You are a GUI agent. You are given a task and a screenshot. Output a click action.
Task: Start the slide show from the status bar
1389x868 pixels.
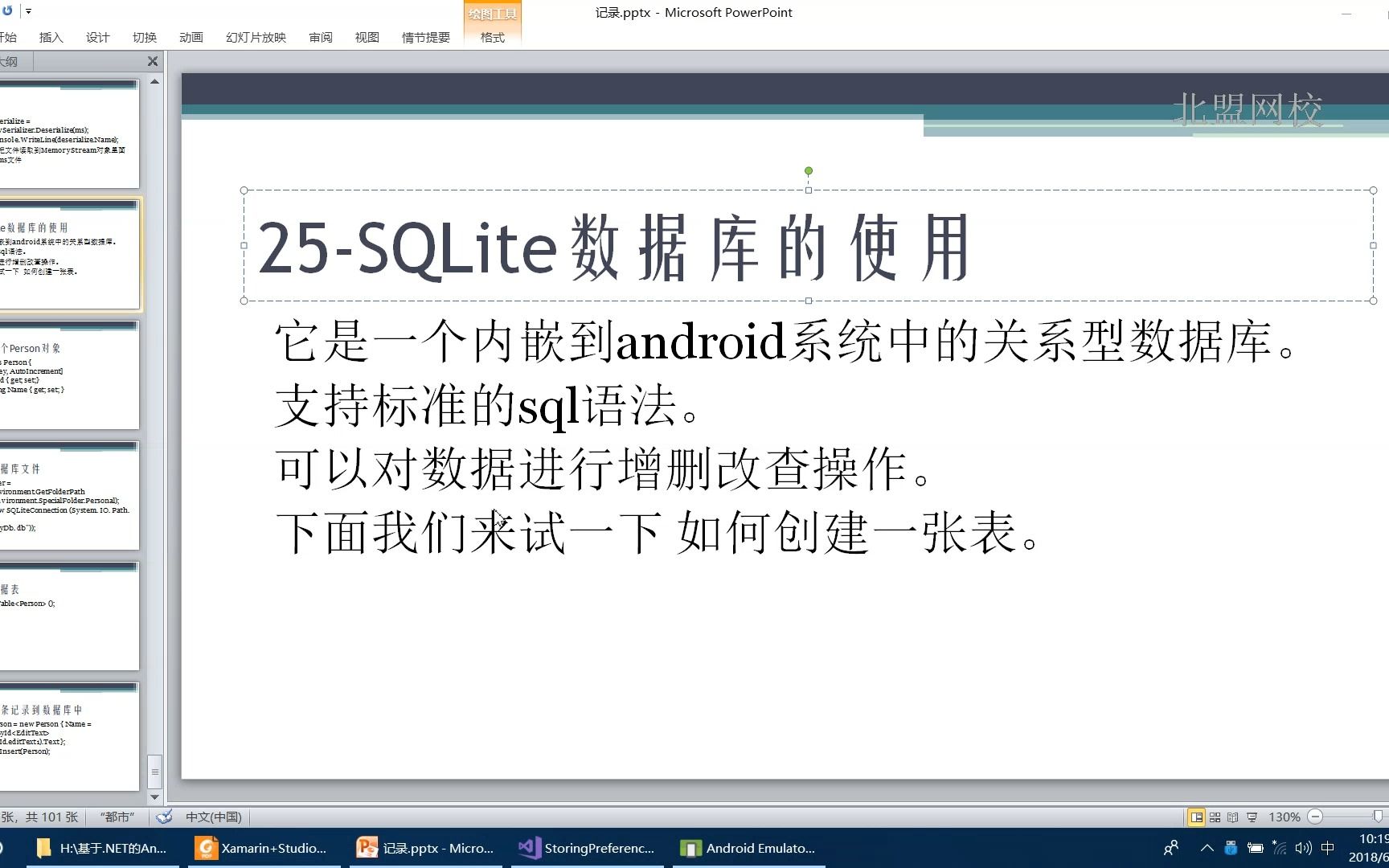(1252, 817)
